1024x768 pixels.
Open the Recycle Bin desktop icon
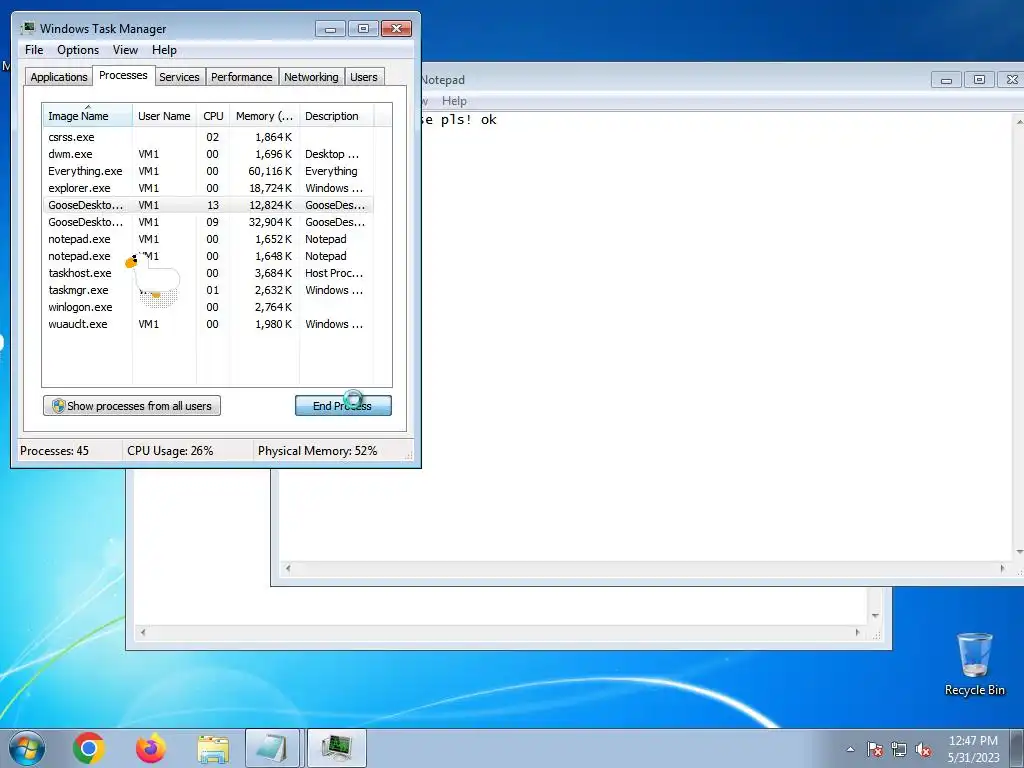point(974,664)
